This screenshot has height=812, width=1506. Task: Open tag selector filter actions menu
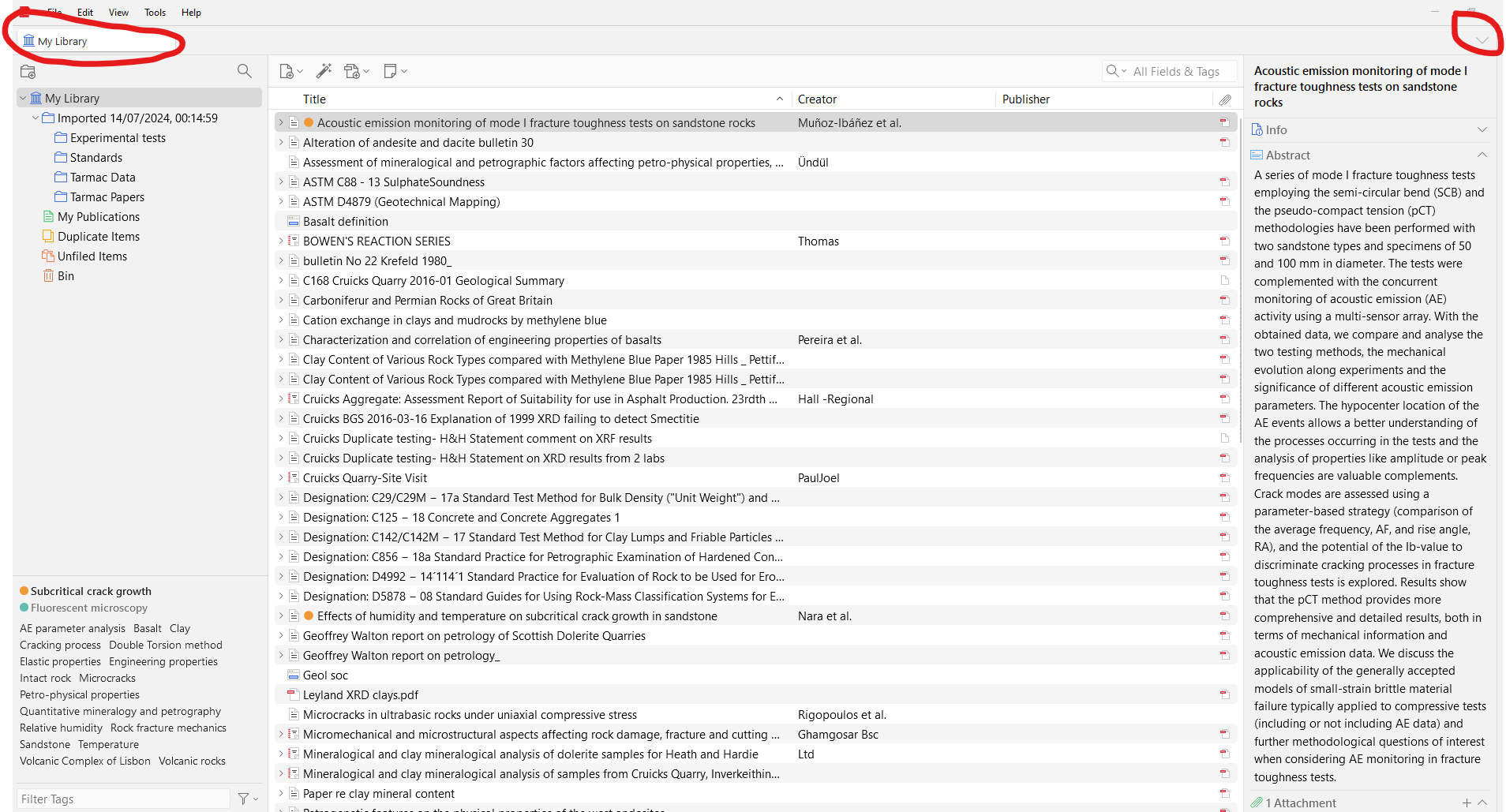click(248, 799)
